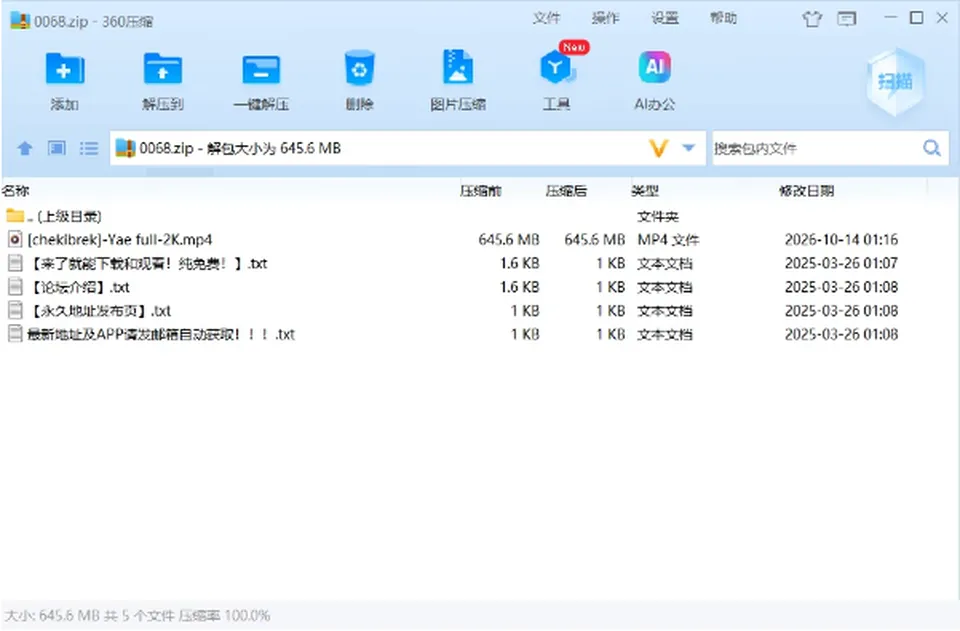Click the 2025-03-26 01:07 date cell
Image resolution: width=960 pixels, height=631 pixels.
coord(841,263)
